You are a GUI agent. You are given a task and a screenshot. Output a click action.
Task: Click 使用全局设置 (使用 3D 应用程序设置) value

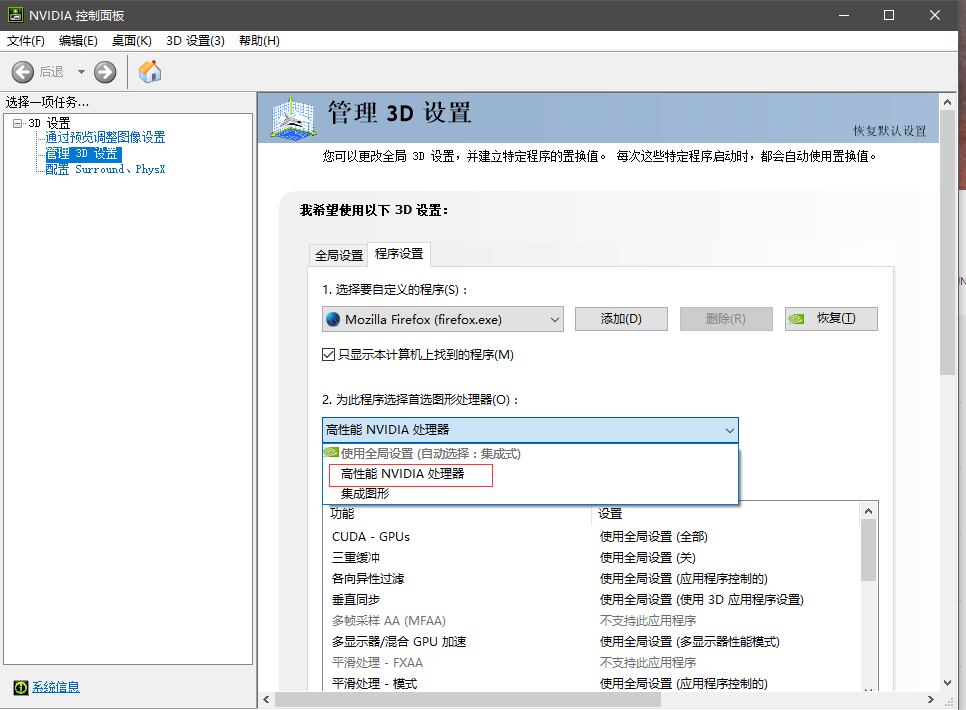pos(702,600)
